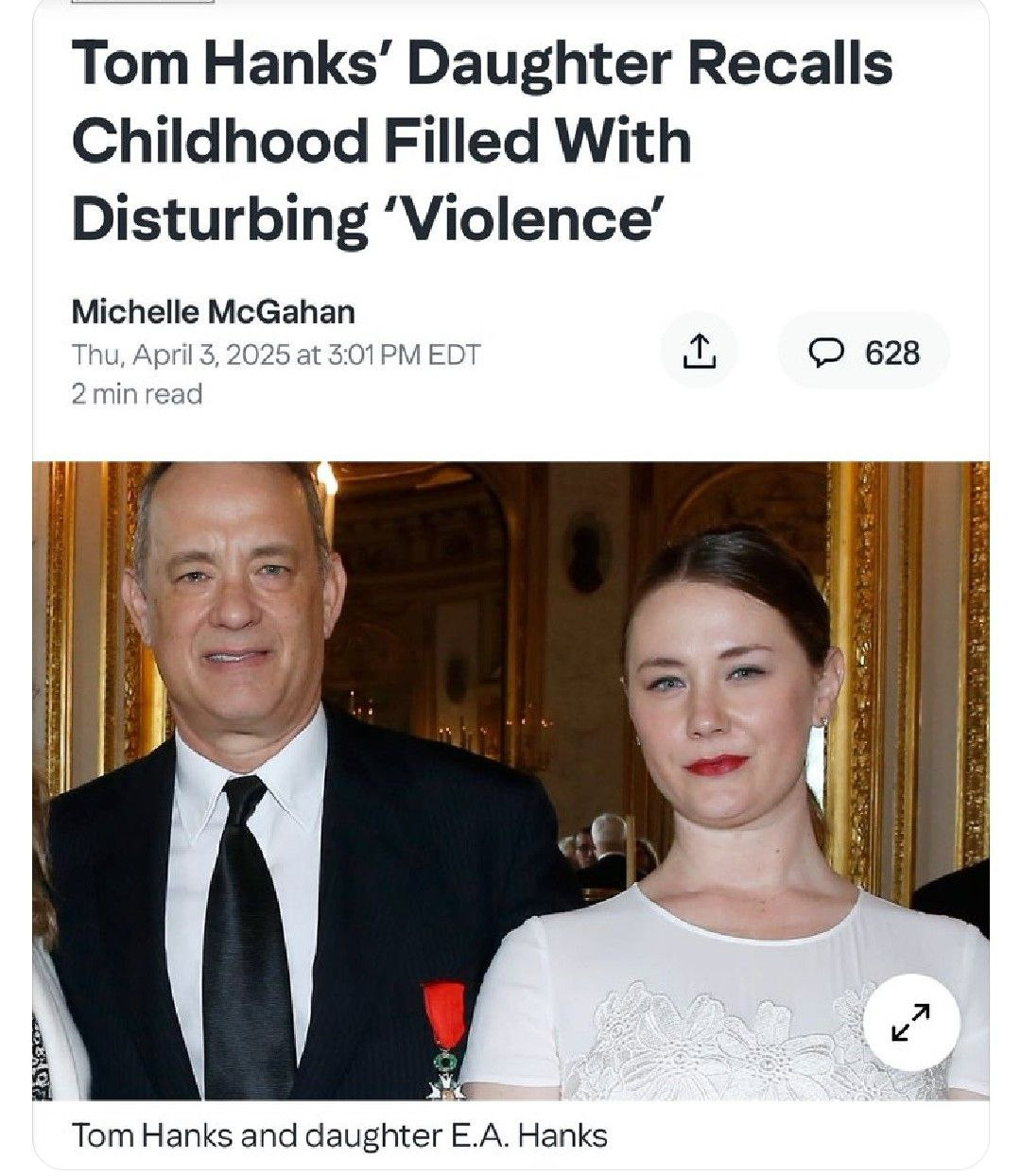Image resolution: width=1021 pixels, height=1176 pixels.
Task: Open comments via the speech bubble icon
Action: click(x=827, y=353)
